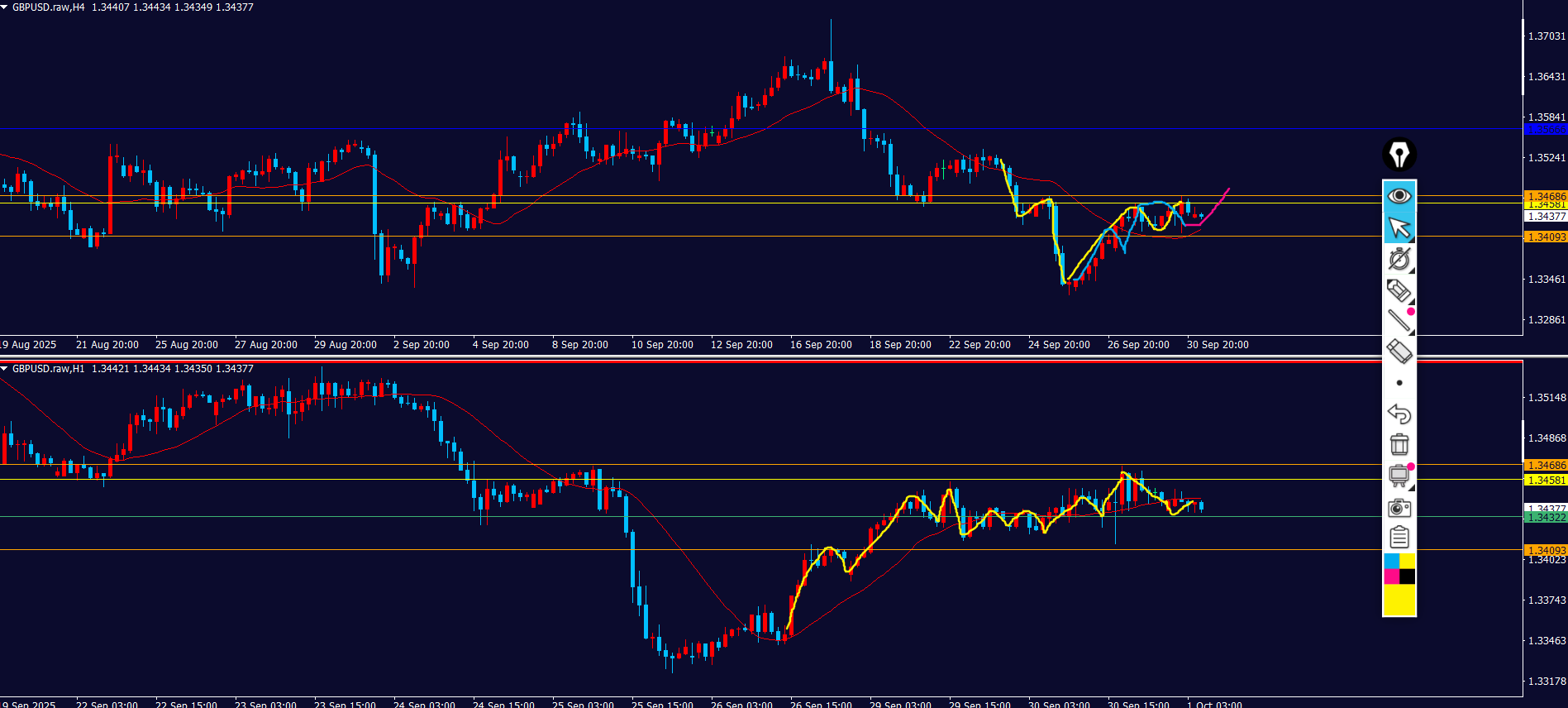
Task: Expand the triangle beside GBPUSD.raw,H1 title
Action: pos(5,369)
